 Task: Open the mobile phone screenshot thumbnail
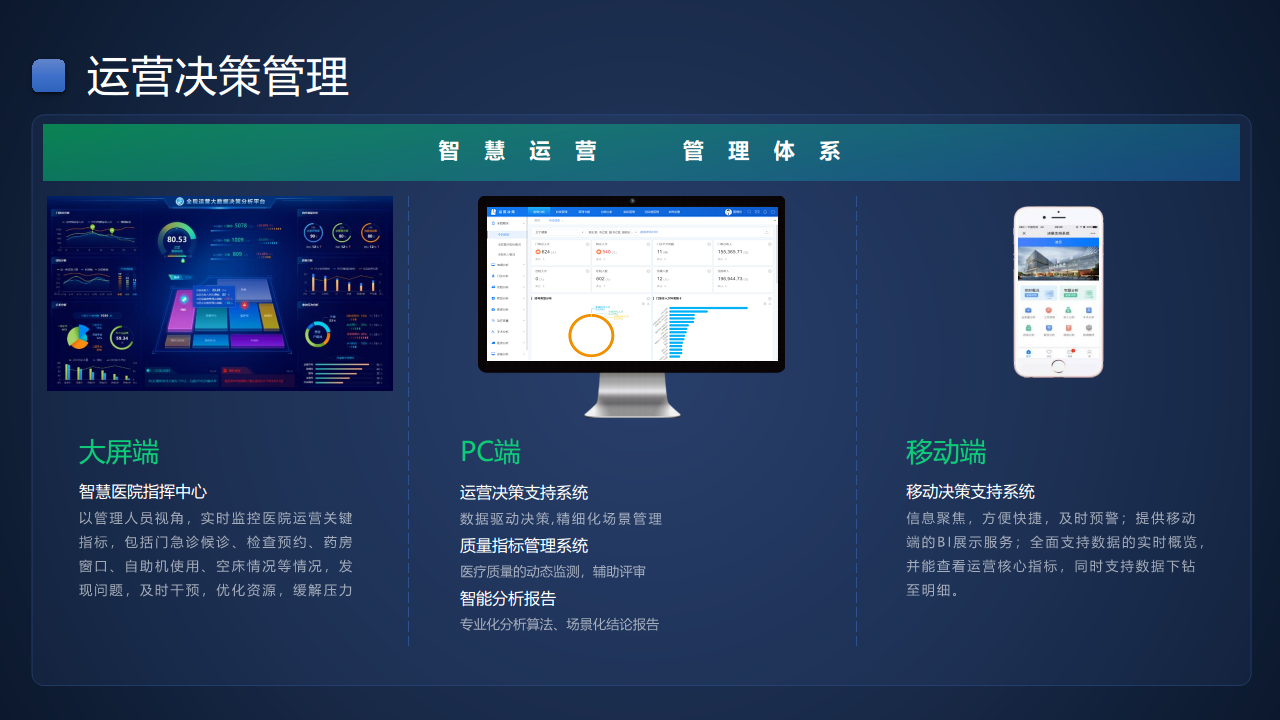pyautogui.click(x=1058, y=292)
